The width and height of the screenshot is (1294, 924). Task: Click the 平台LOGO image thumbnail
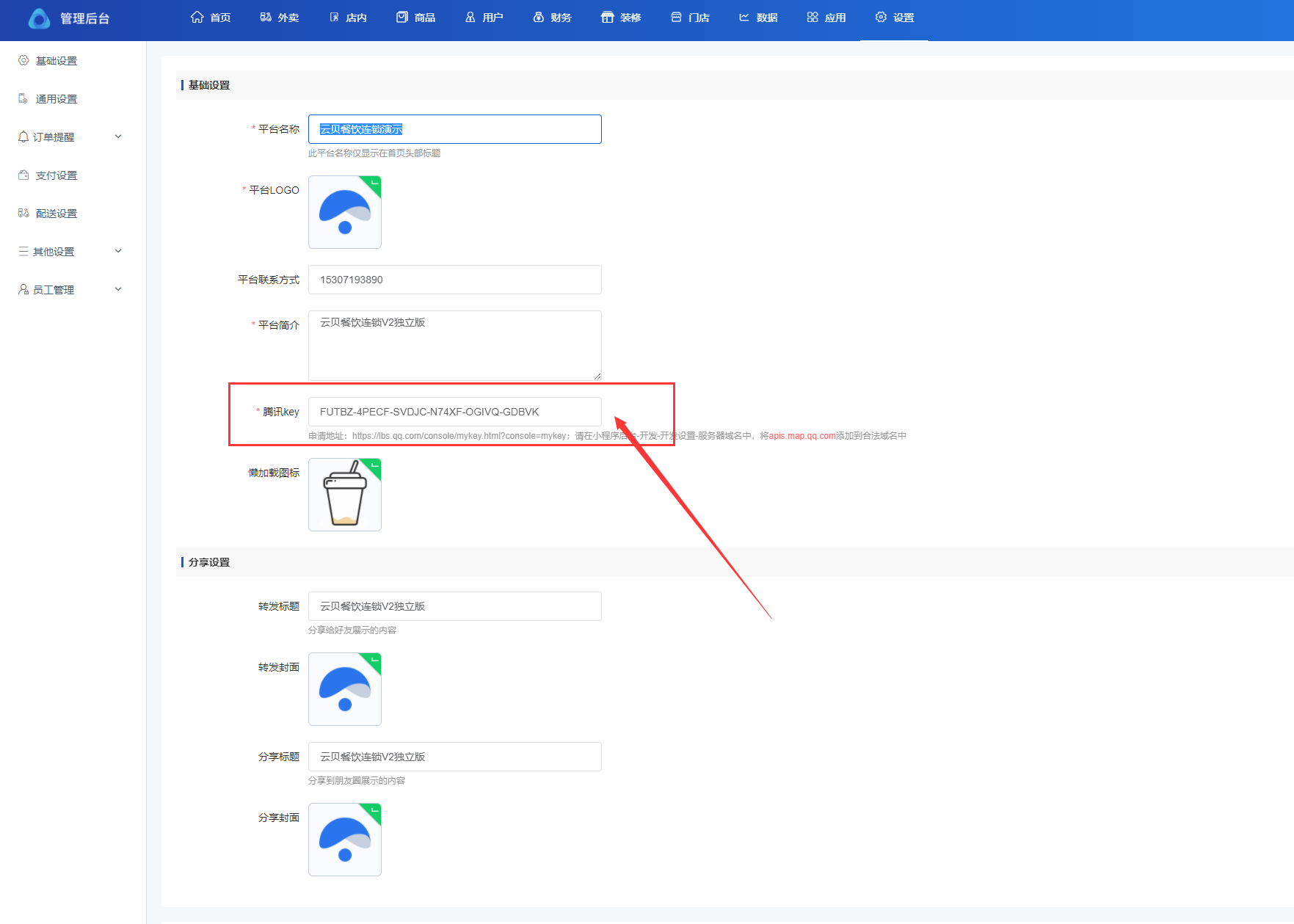pos(345,212)
